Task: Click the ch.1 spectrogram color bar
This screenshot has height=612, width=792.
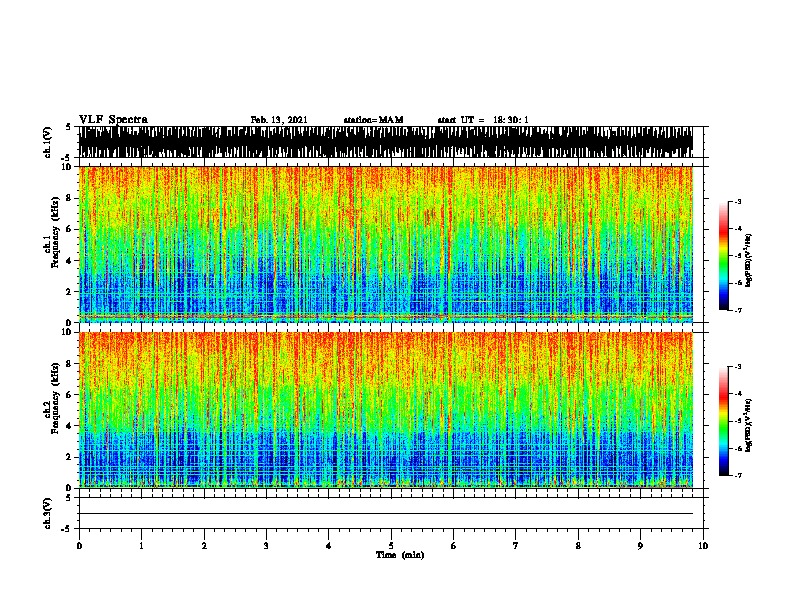Action: (x=724, y=256)
